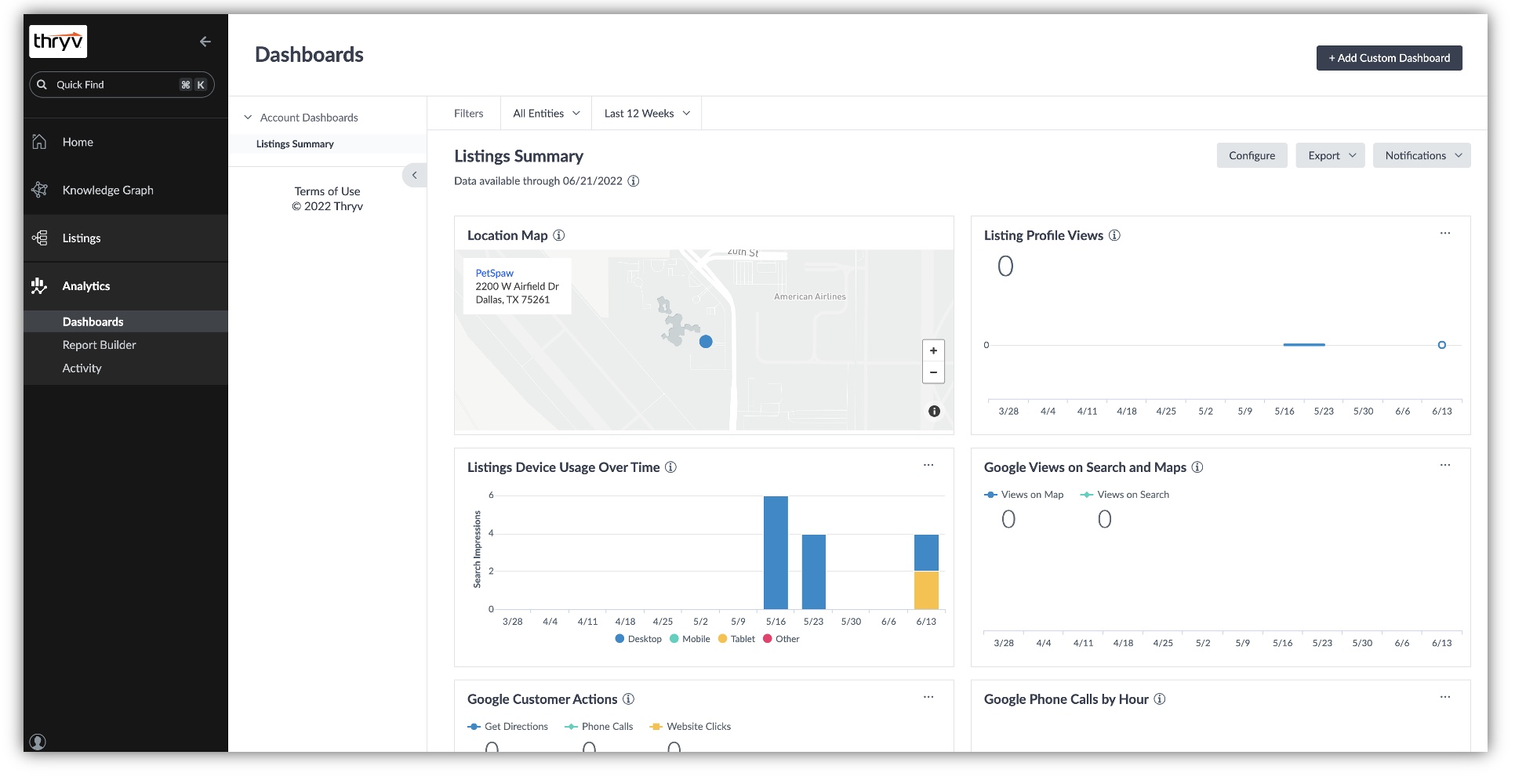Click the Configure button

pyautogui.click(x=1252, y=155)
